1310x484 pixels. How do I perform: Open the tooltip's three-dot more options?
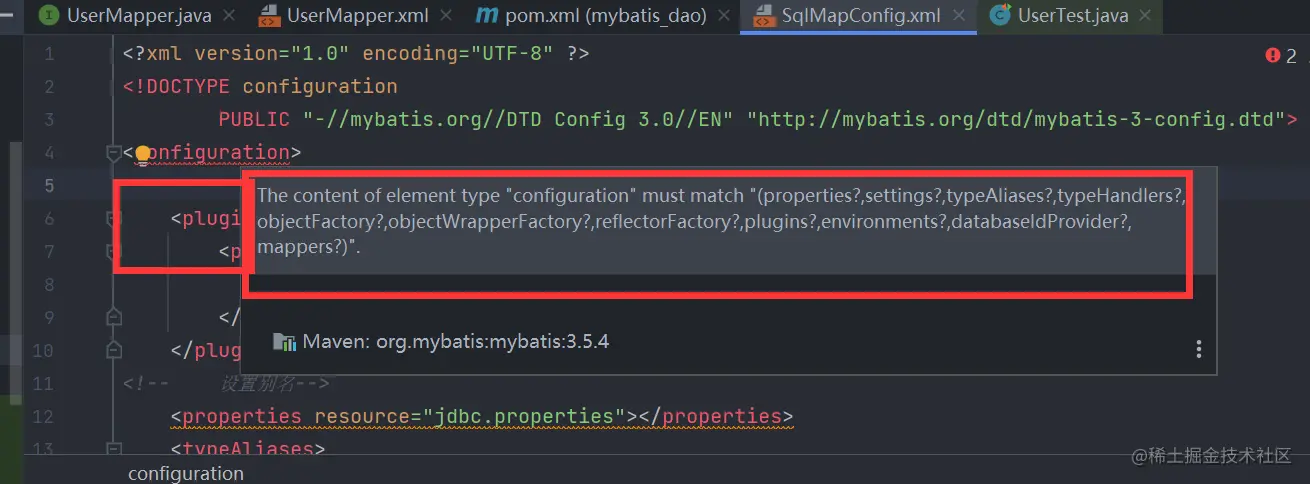tap(1198, 348)
